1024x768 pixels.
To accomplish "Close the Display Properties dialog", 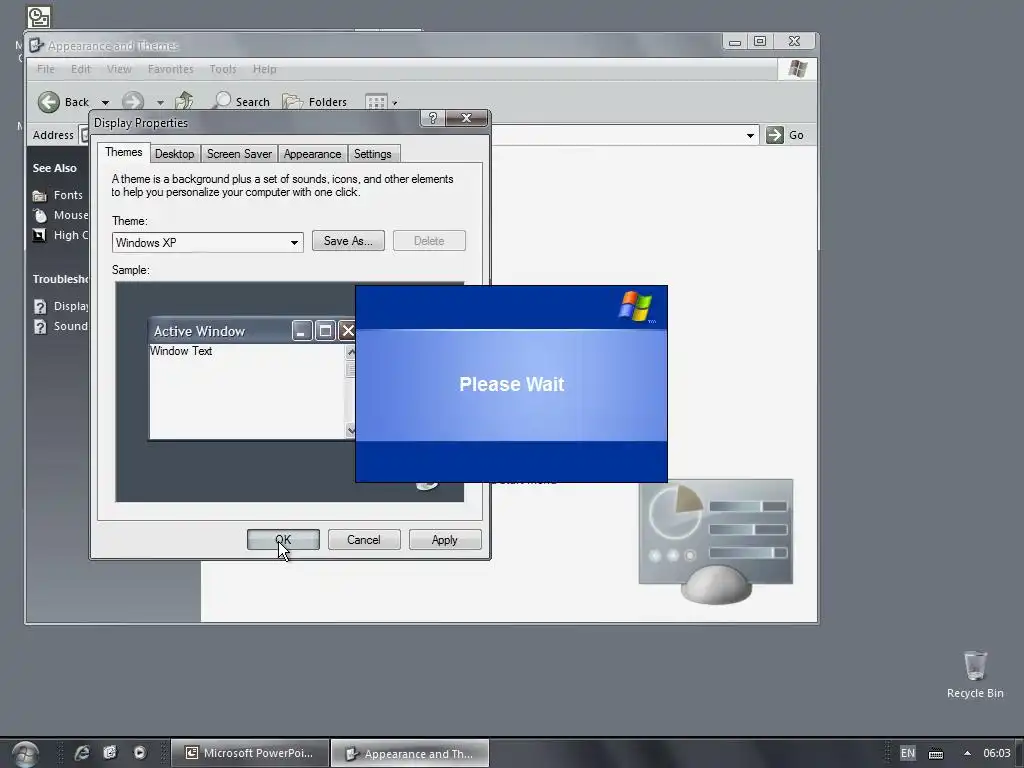I will [x=466, y=118].
